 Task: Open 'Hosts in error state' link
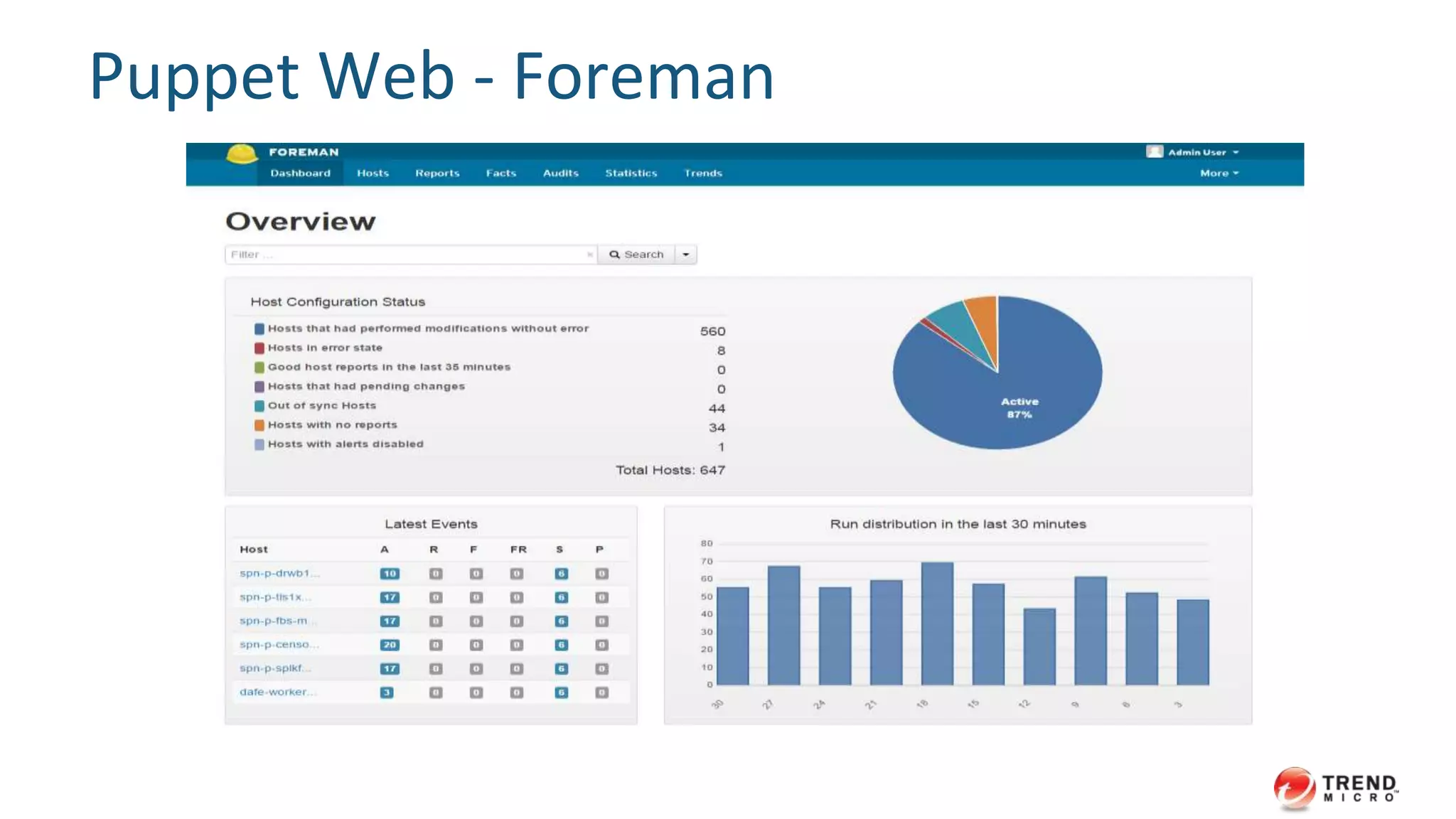[x=325, y=348]
